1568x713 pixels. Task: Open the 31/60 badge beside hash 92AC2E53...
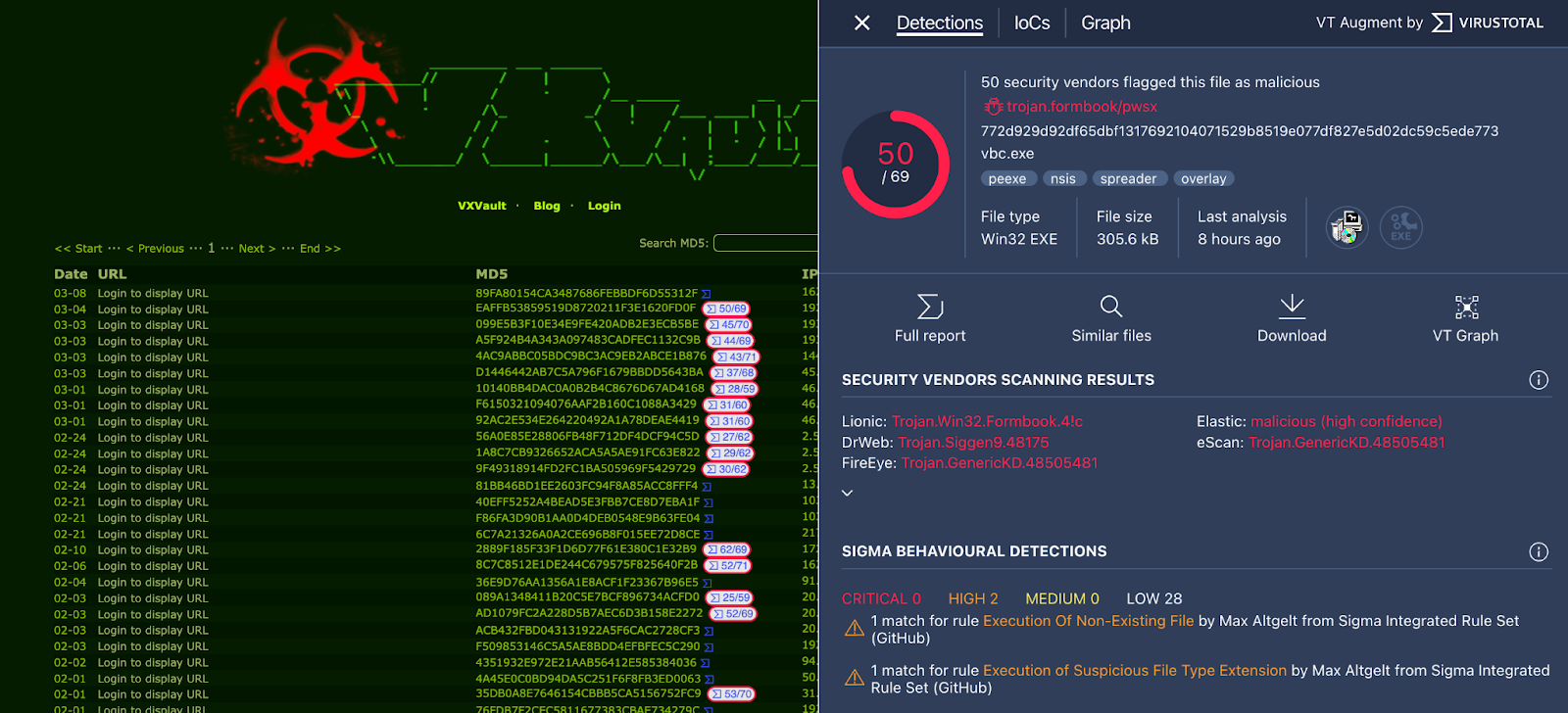(730, 421)
